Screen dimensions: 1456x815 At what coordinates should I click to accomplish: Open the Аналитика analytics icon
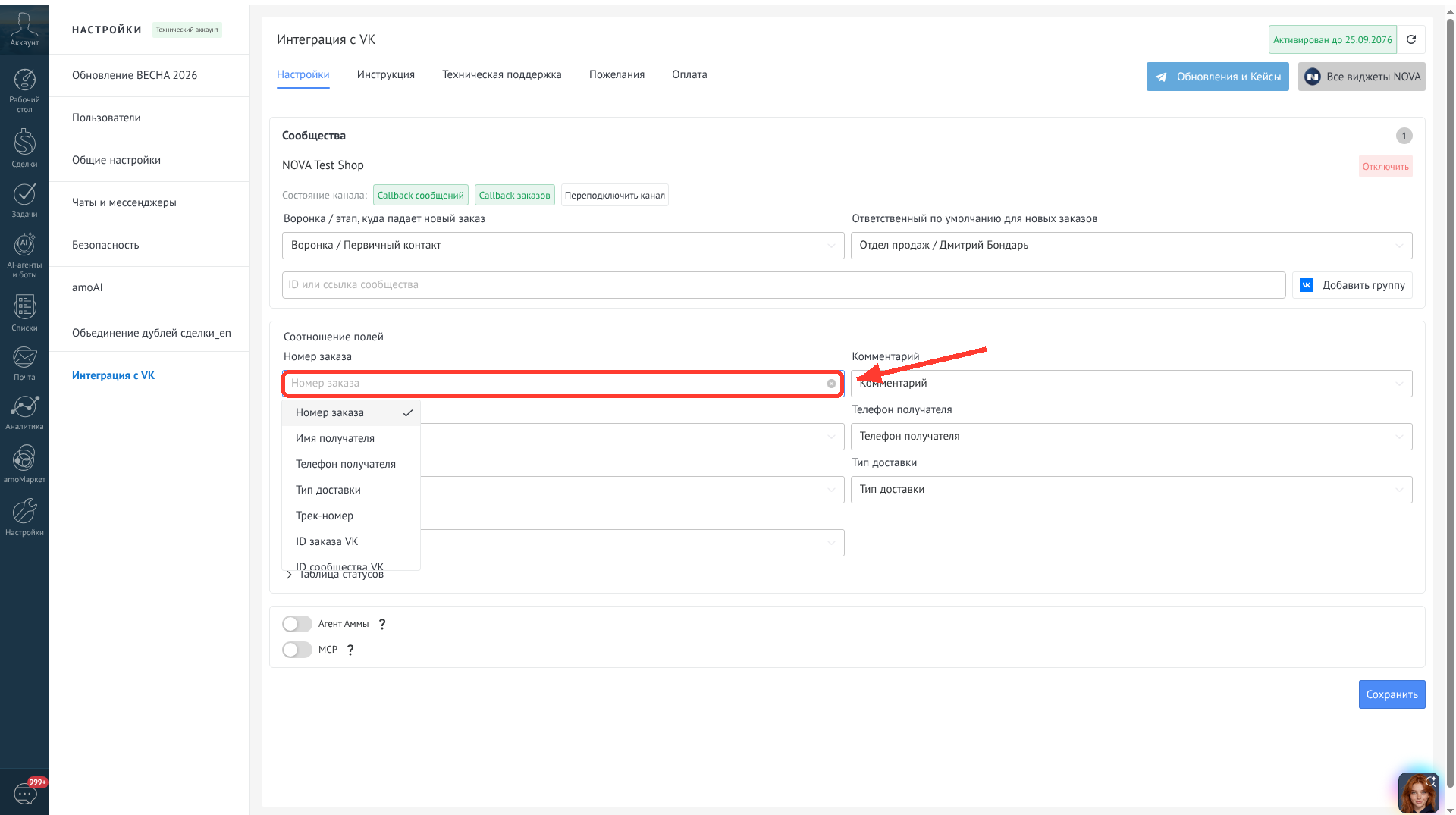[x=24, y=412]
